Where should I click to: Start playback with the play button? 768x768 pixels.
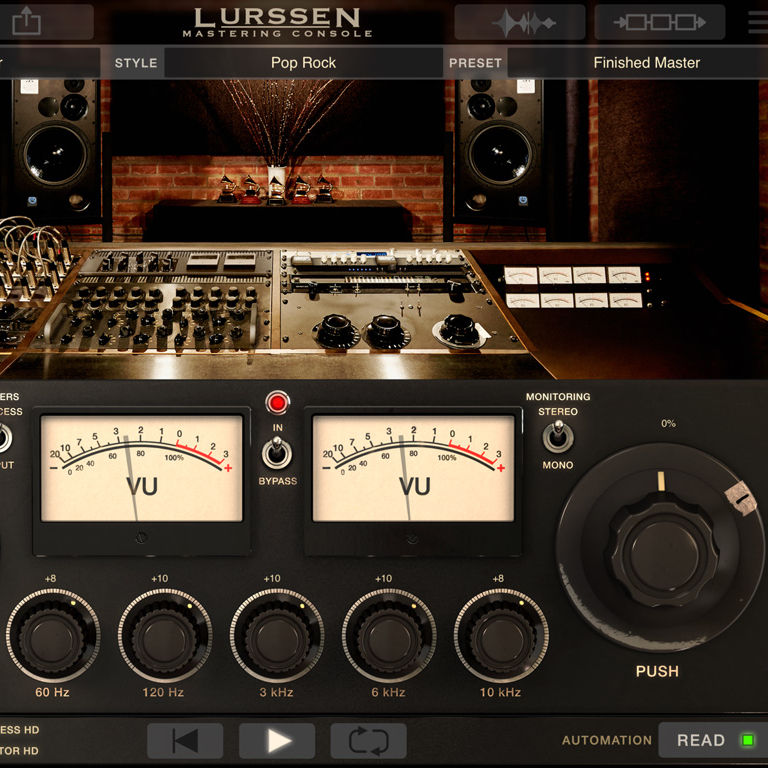click(x=277, y=741)
